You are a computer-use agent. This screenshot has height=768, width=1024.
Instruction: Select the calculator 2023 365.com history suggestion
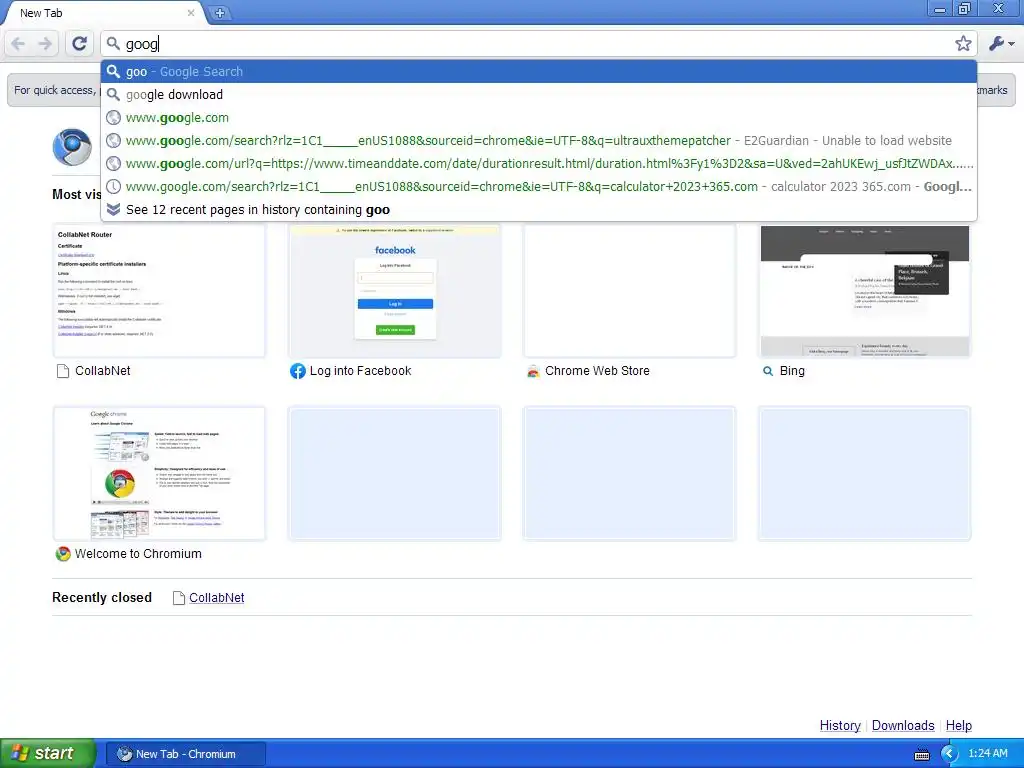pos(539,186)
